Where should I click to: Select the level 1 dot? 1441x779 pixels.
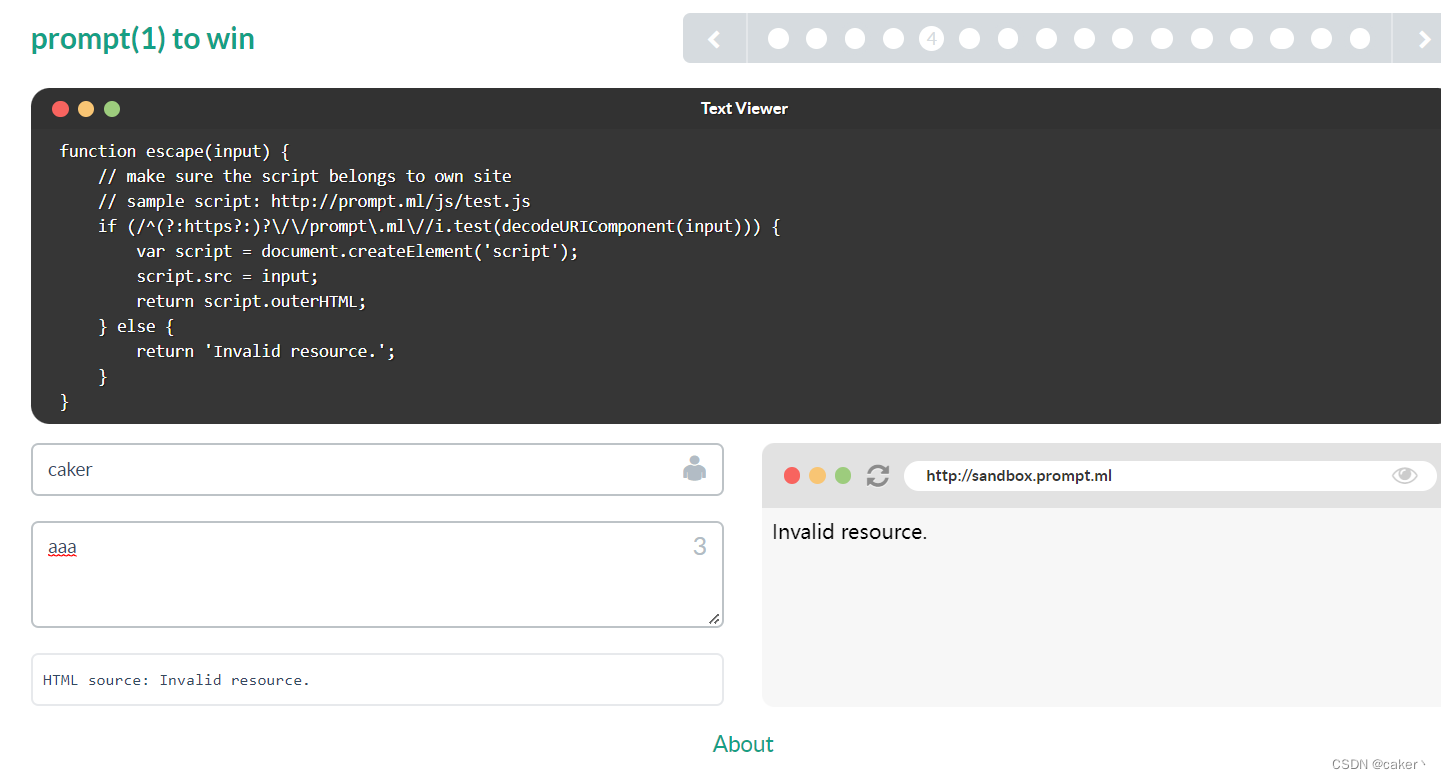pos(816,39)
